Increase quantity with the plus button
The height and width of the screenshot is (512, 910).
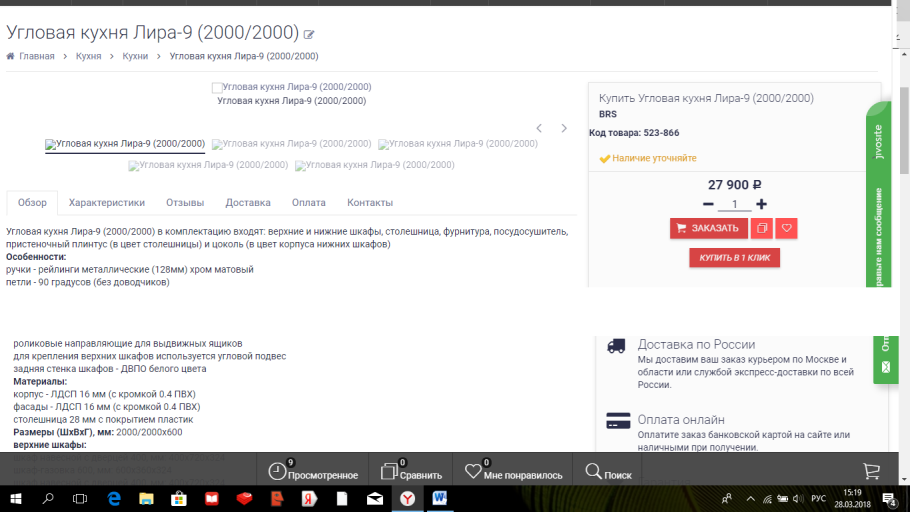click(x=762, y=204)
